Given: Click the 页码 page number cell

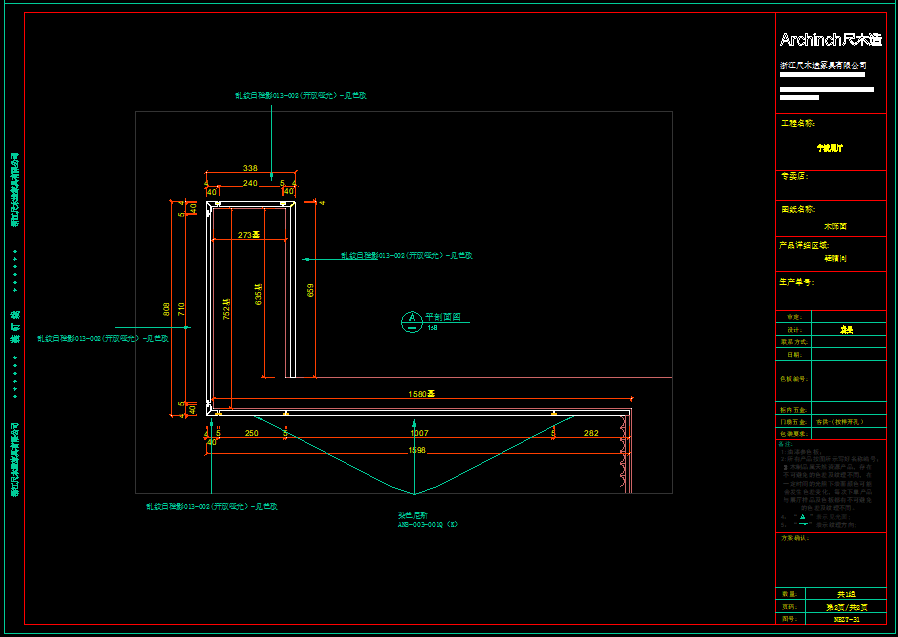Looking at the screenshot, I should 846,606.
